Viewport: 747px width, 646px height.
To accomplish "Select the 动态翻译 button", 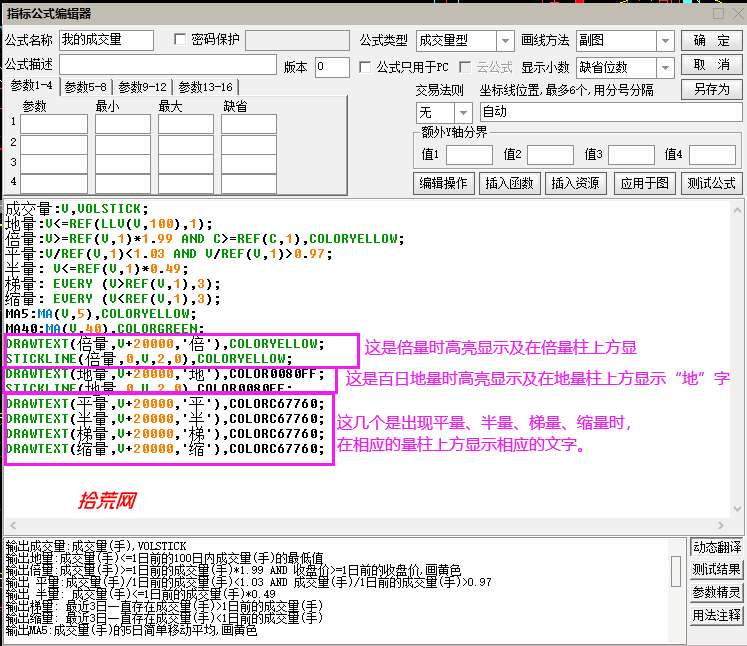I will point(717,547).
